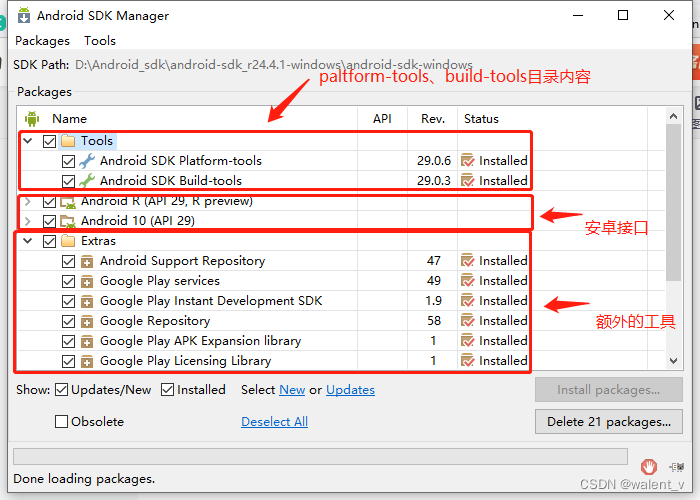700x500 pixels.
Task: Toggle the Updates/New show filter
Action: 61,390
